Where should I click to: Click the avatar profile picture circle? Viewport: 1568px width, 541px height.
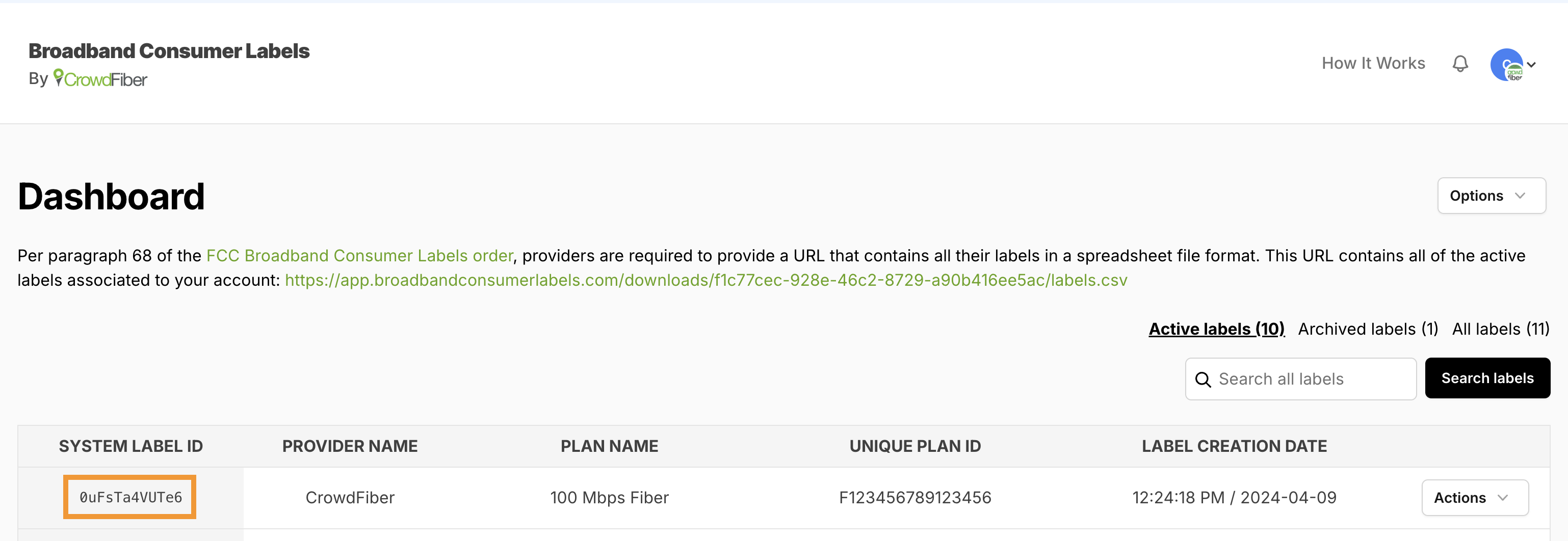pos(1508,64)
